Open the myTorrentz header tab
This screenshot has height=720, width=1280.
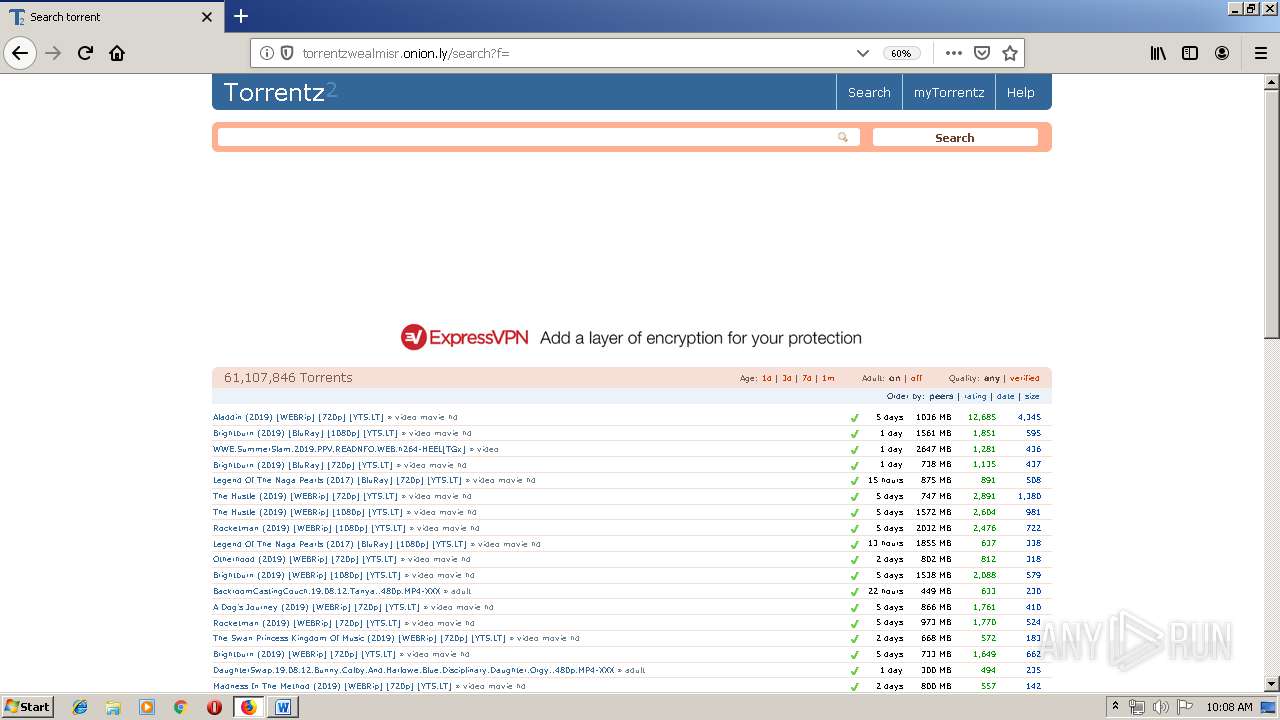(x=949, y=92)
